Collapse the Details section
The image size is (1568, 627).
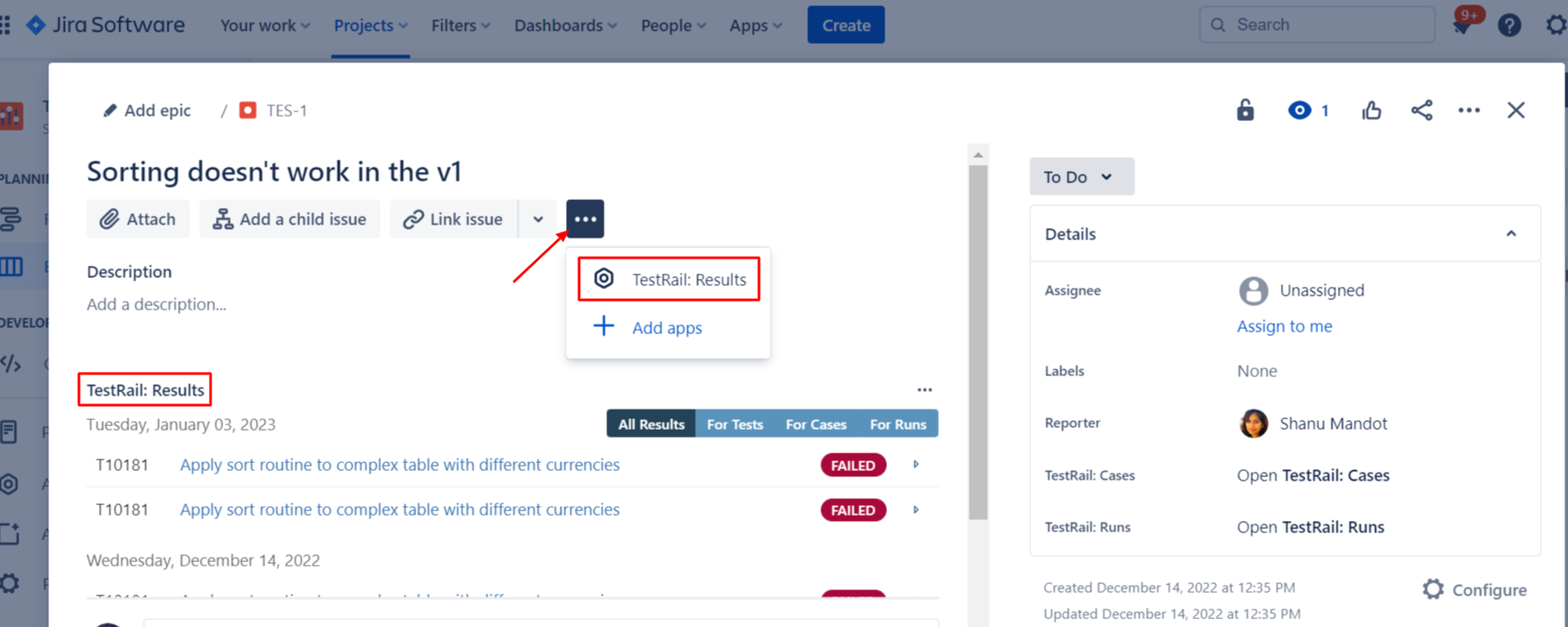coord(1511,234)
